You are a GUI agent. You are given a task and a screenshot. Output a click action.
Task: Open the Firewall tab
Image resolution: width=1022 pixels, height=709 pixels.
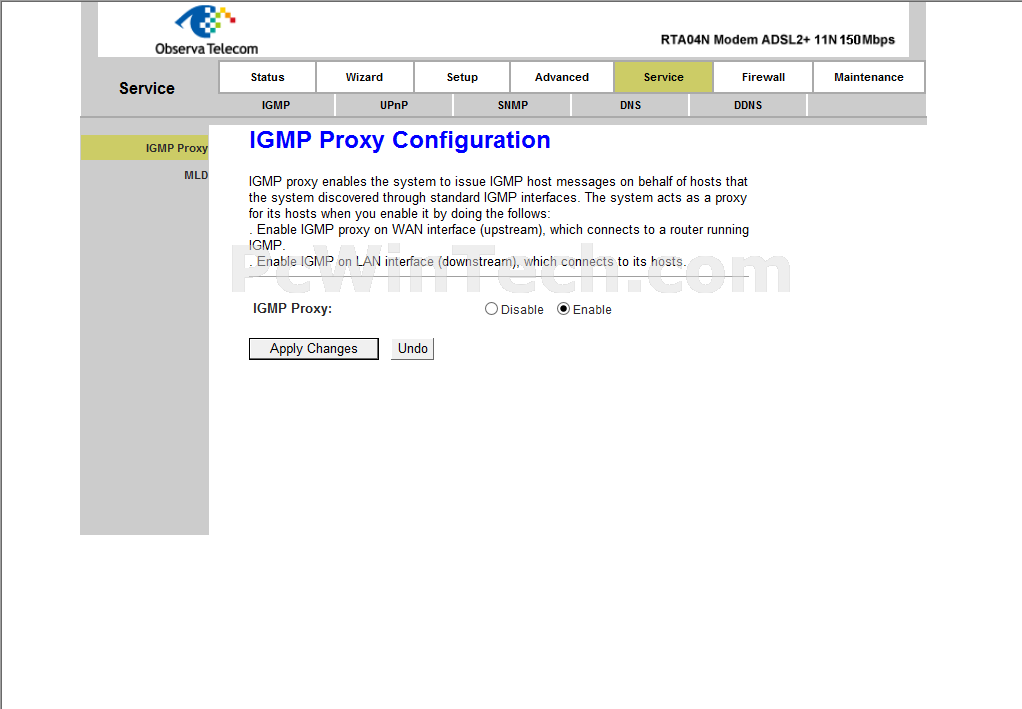(763, 77)
